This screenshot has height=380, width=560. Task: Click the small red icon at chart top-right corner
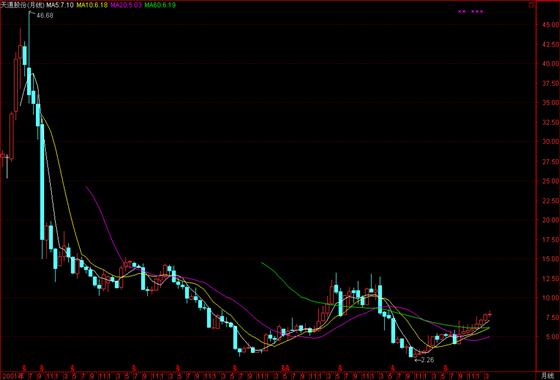(531, 5)
